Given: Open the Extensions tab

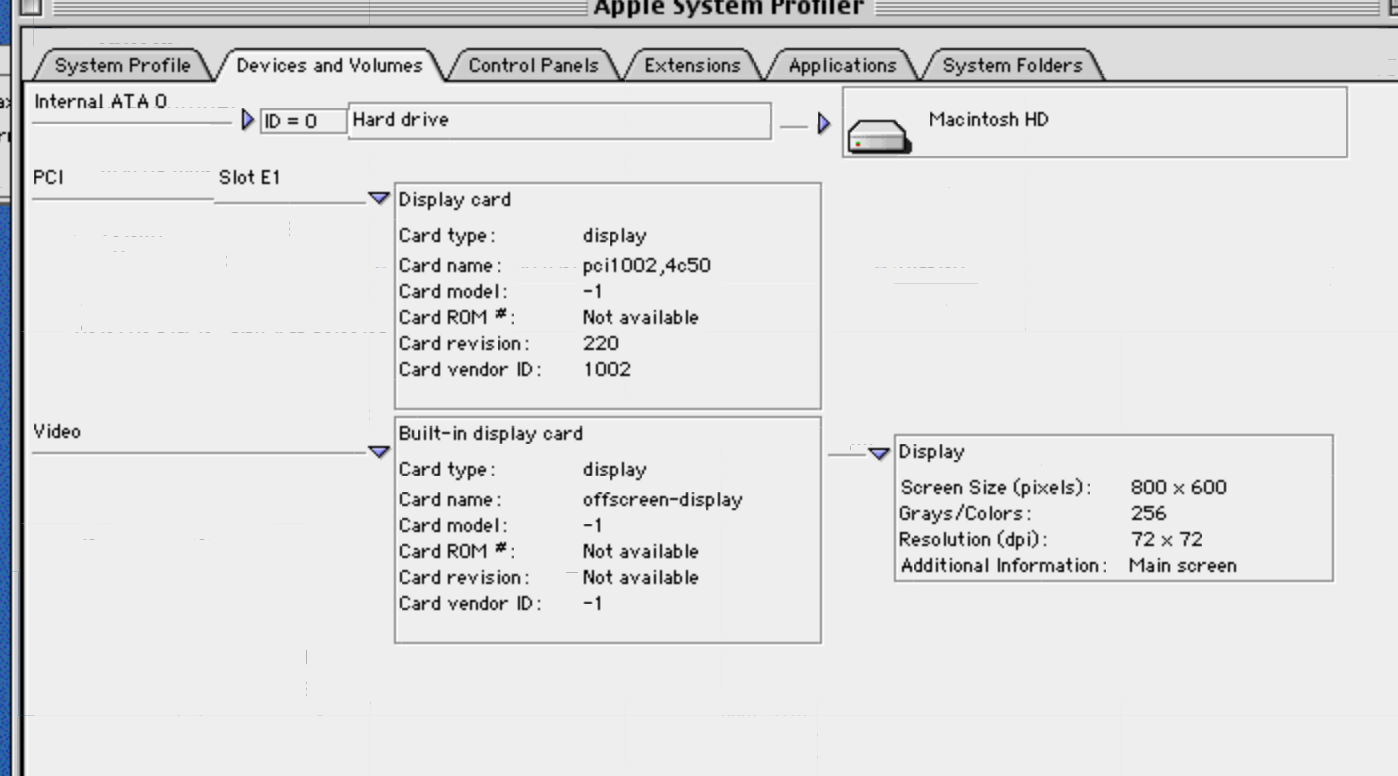Looking at the screenshot, I should click(692, 66).
